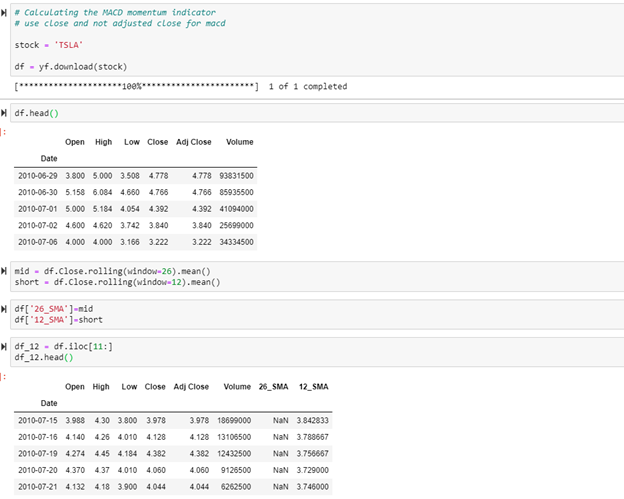The image size is (624, 499).
Task: Click the df['12_SMA']=short code line
Action: pos(58,319)
